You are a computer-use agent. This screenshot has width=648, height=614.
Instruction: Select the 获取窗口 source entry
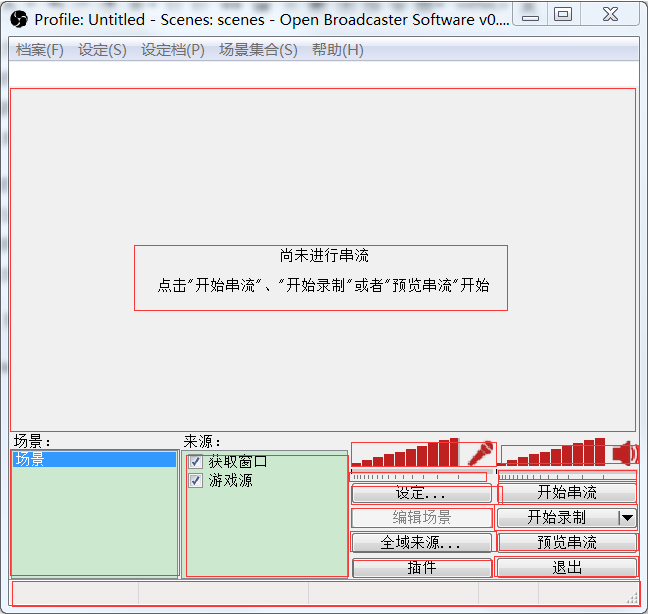(237, 461)
